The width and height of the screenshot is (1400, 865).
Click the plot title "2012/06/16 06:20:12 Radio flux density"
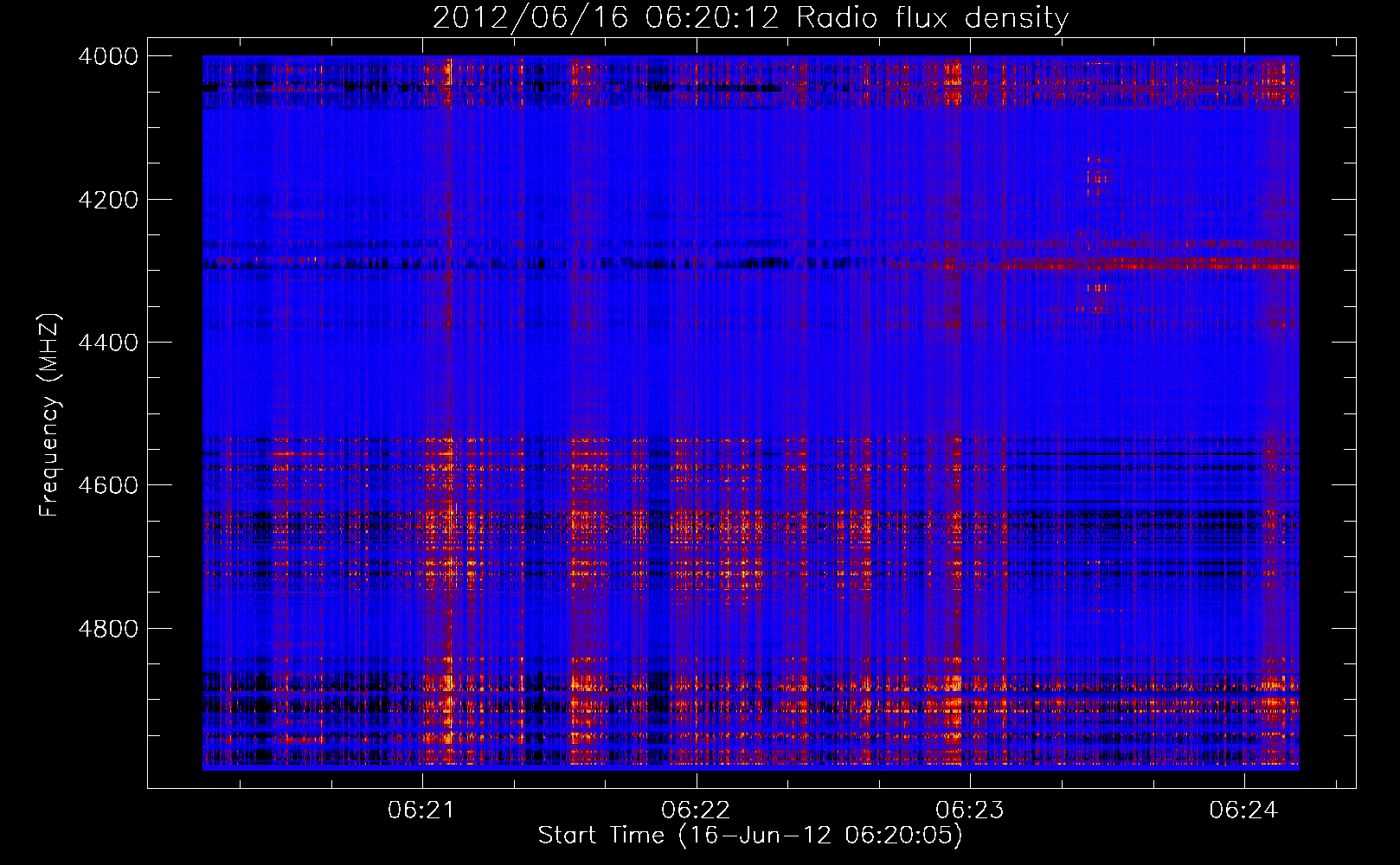tap(750, 17)
